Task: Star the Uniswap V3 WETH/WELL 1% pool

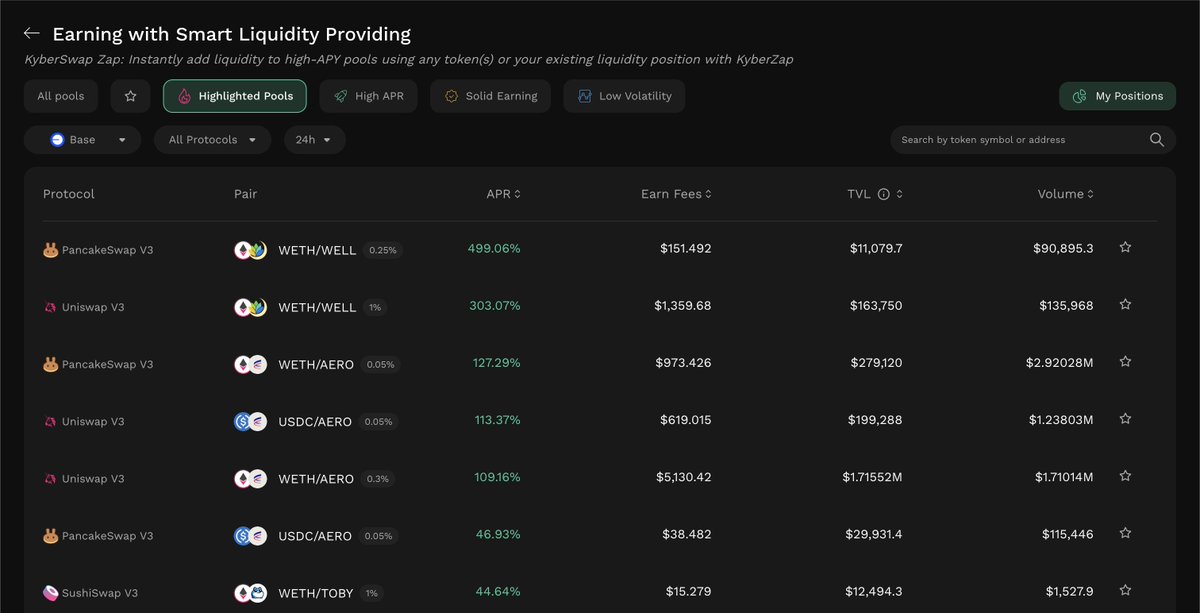Action: 1125,304
